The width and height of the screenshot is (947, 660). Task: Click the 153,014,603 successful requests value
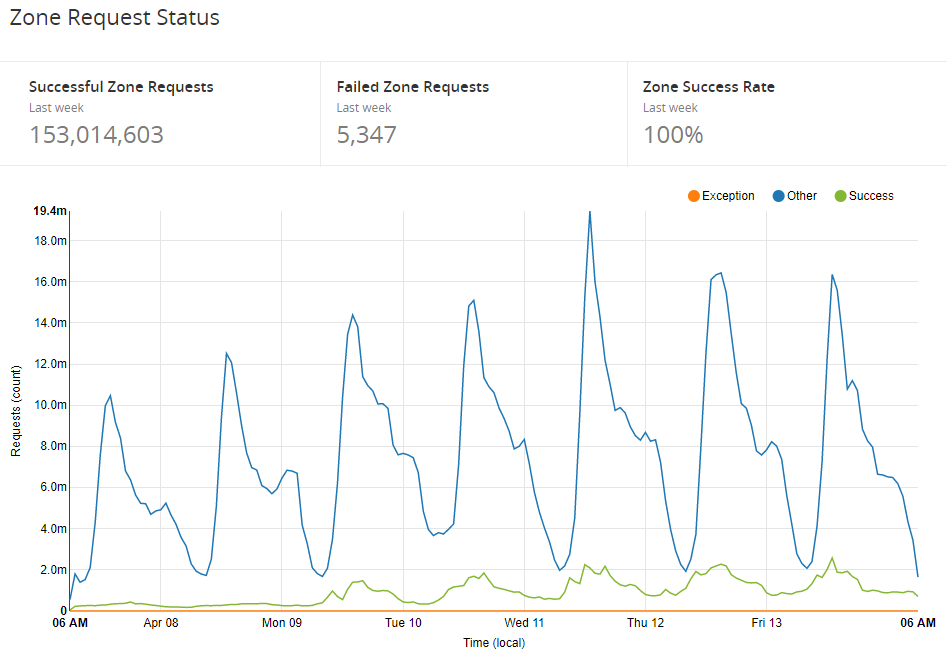point(96,135)
